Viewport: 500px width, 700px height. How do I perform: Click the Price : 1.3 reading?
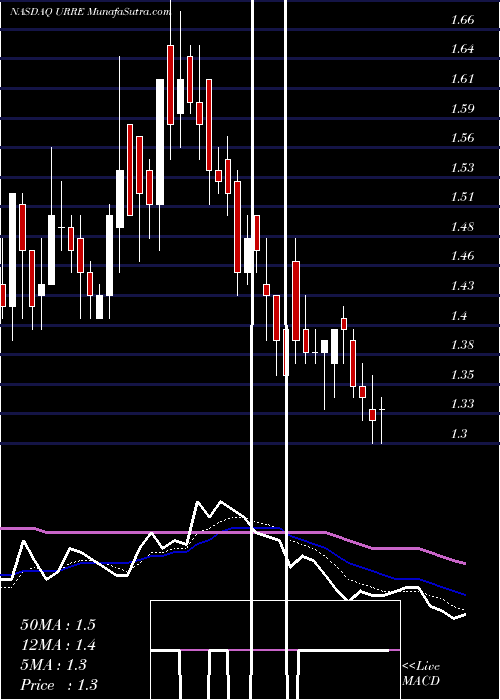[59, 685]
